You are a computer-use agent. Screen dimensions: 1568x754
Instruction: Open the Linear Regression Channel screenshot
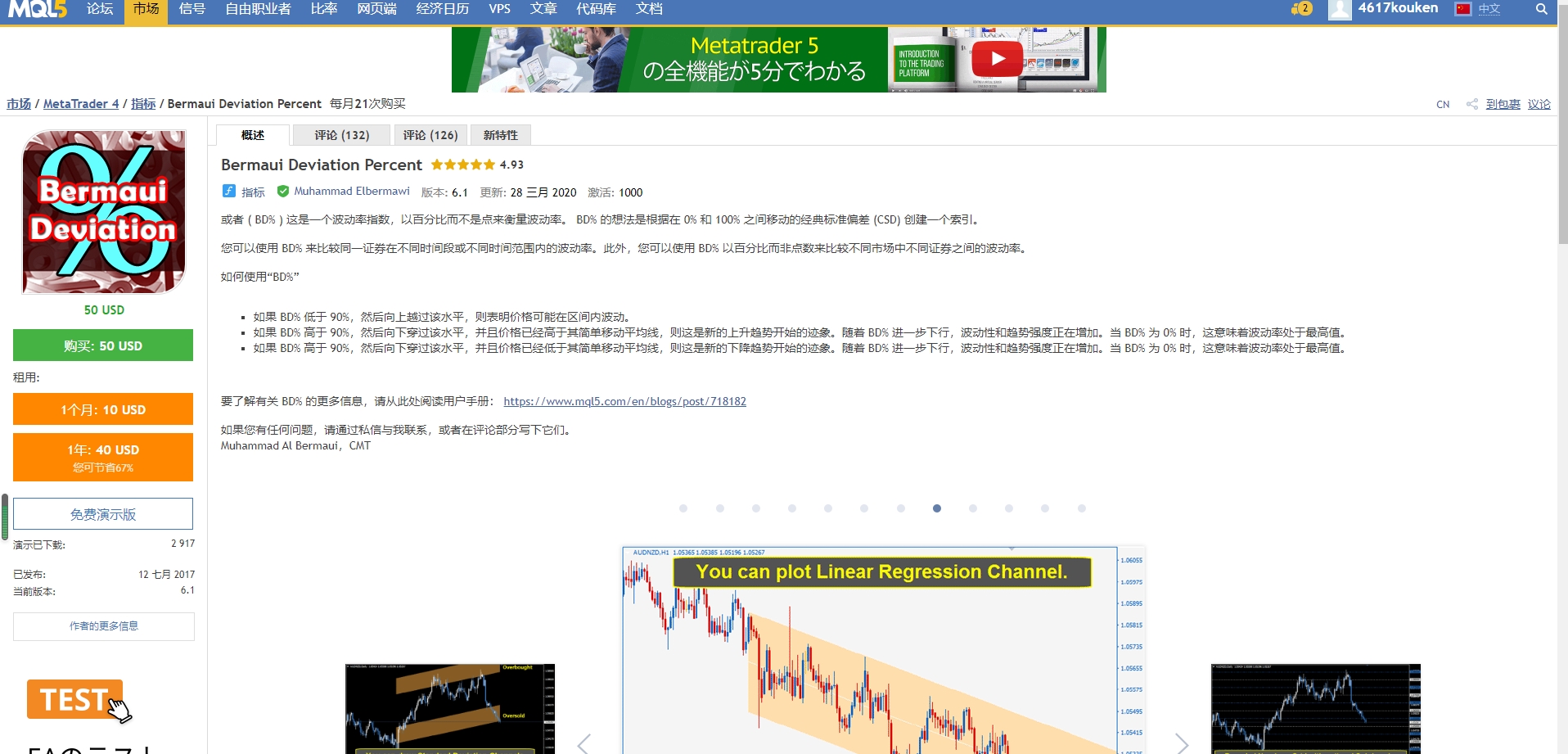pyautogui.click(x=884, y=650)
